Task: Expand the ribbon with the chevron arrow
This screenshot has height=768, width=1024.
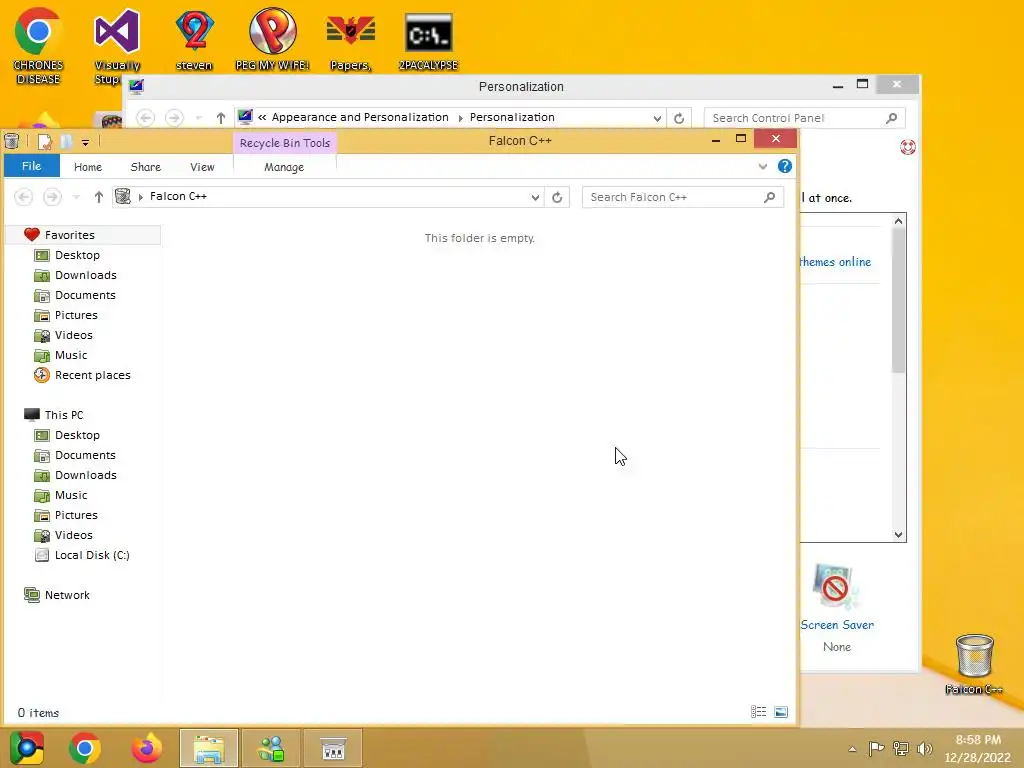Action: point(762,167)
